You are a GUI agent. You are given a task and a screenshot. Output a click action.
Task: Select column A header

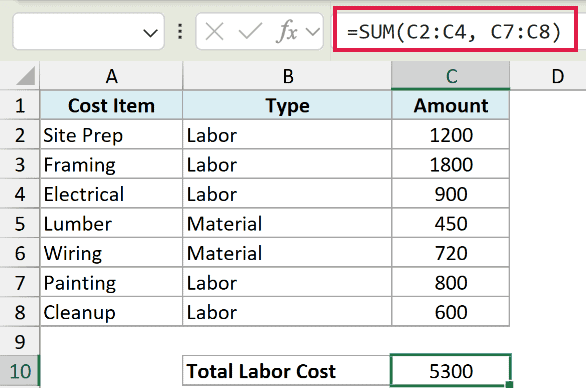[x=111, y=76]
